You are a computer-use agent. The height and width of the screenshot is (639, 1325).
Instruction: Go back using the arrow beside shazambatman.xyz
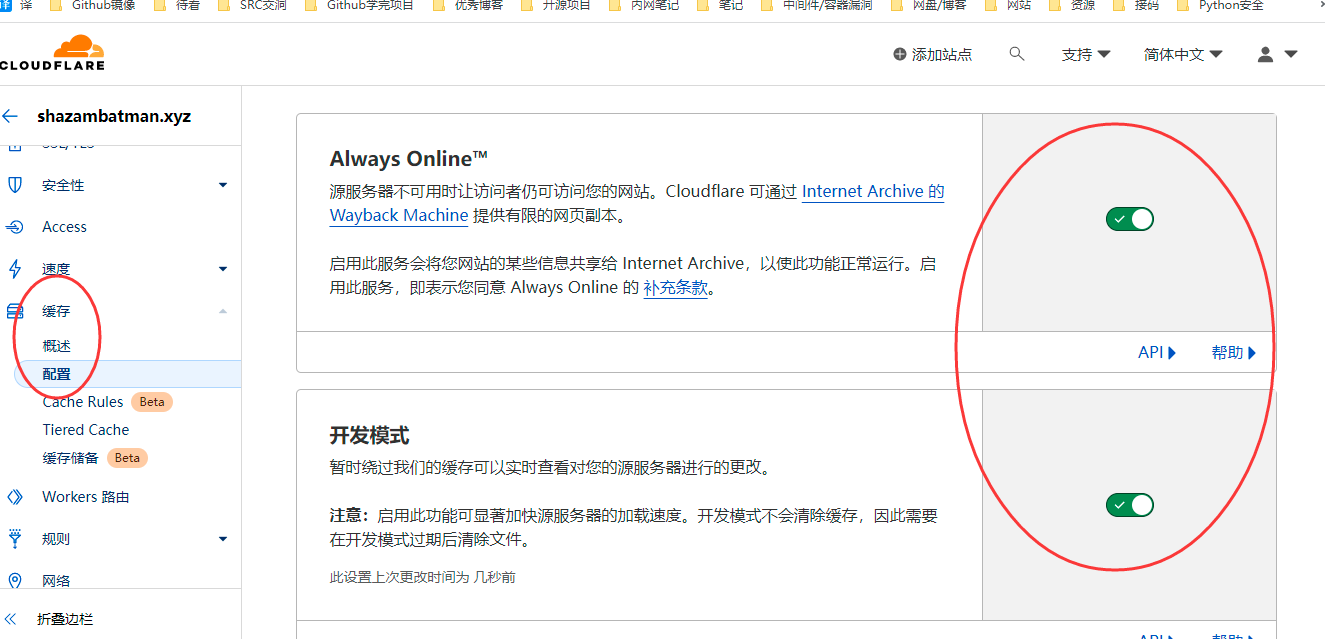pyautogui.click(x=10, y=116)
